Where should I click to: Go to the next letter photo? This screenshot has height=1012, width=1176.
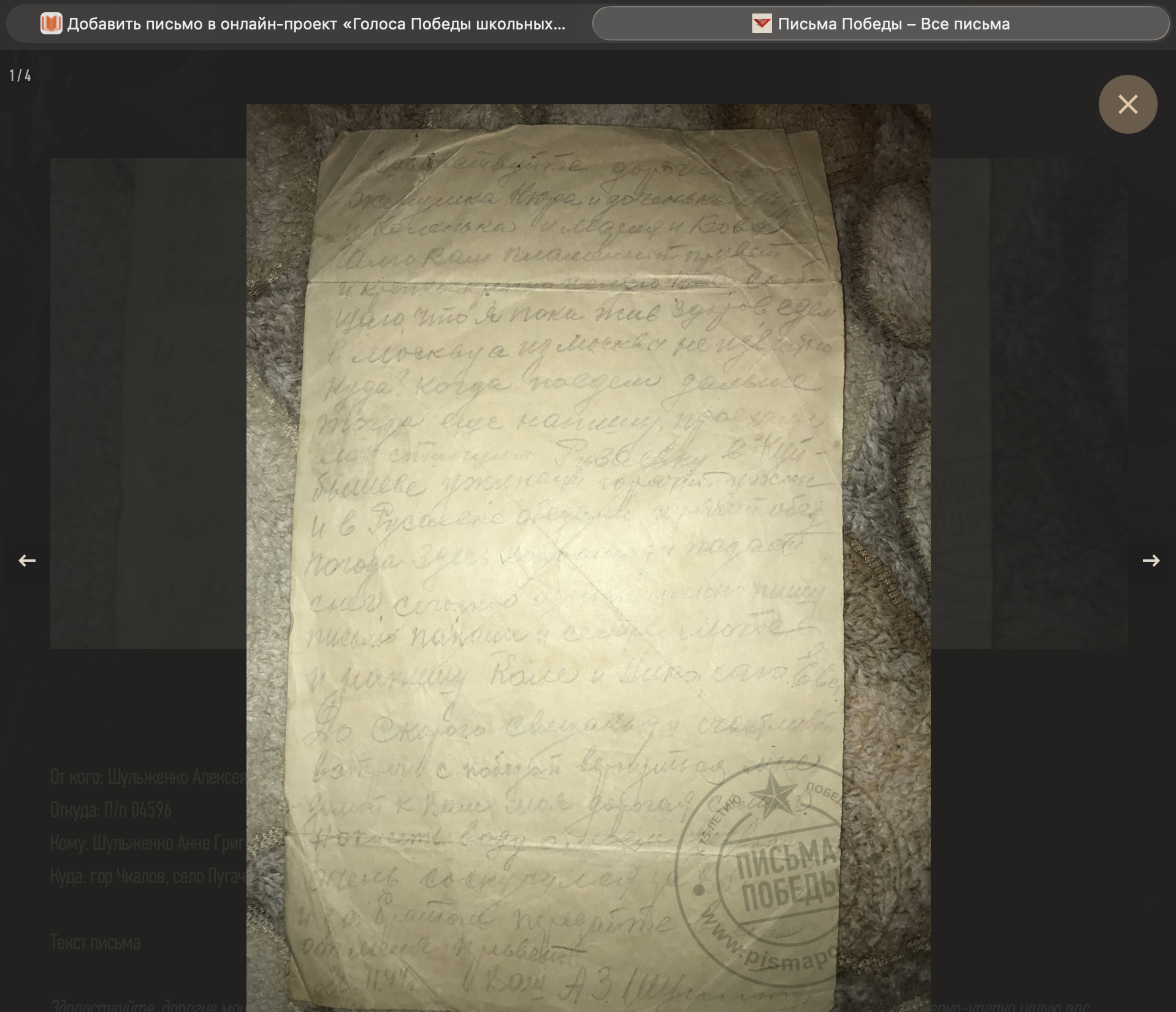click(x=1150, y=560)
